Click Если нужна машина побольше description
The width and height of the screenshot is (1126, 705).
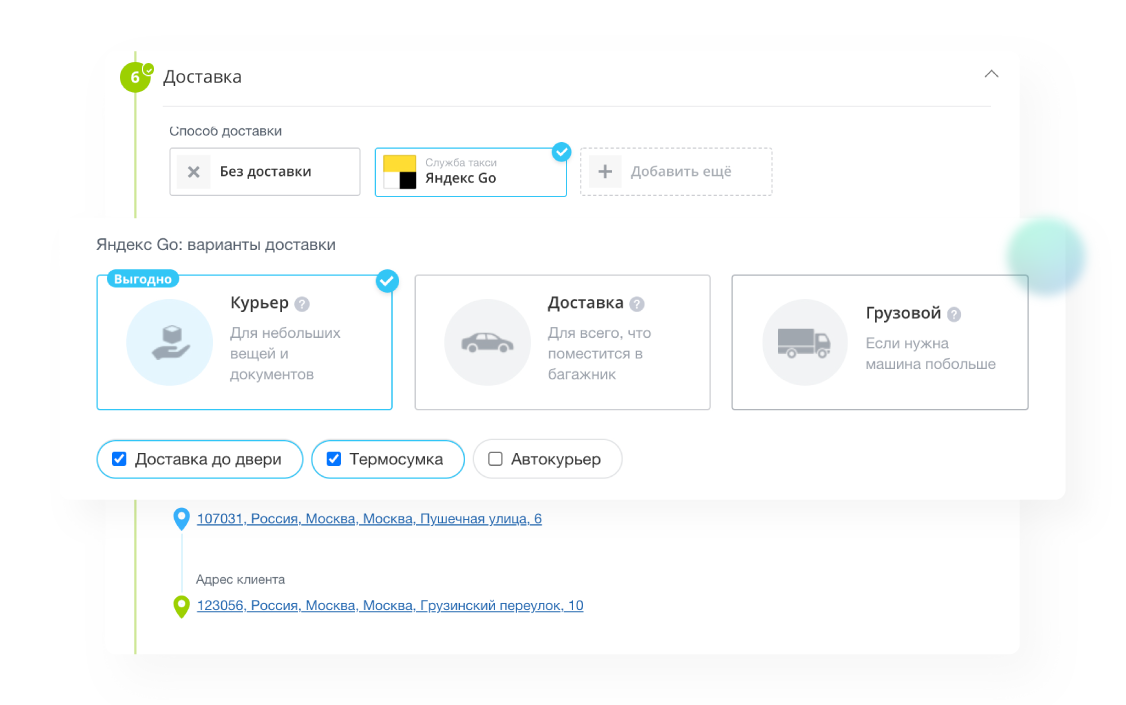coord(931,354)
